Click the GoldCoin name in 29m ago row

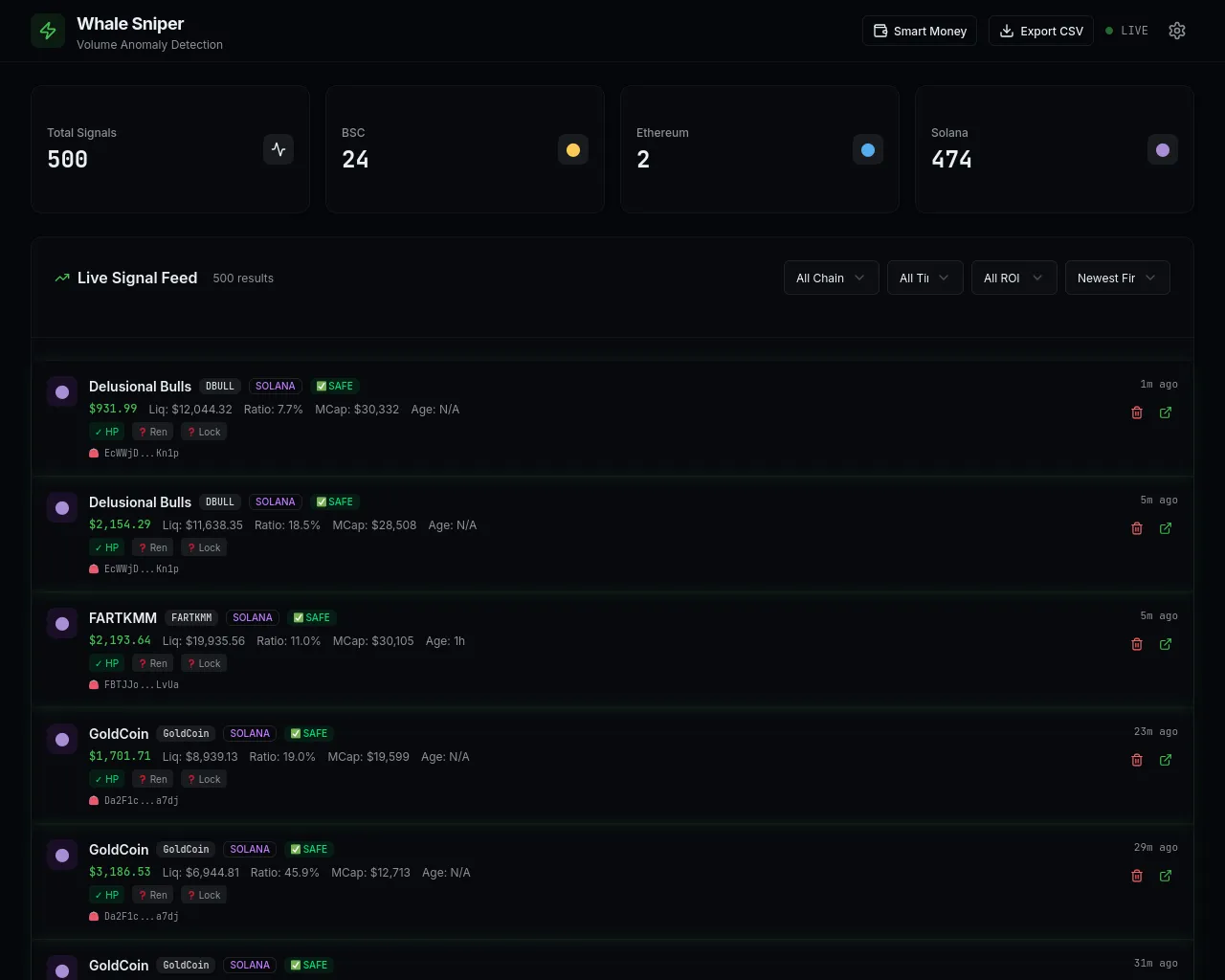[119, 850]
